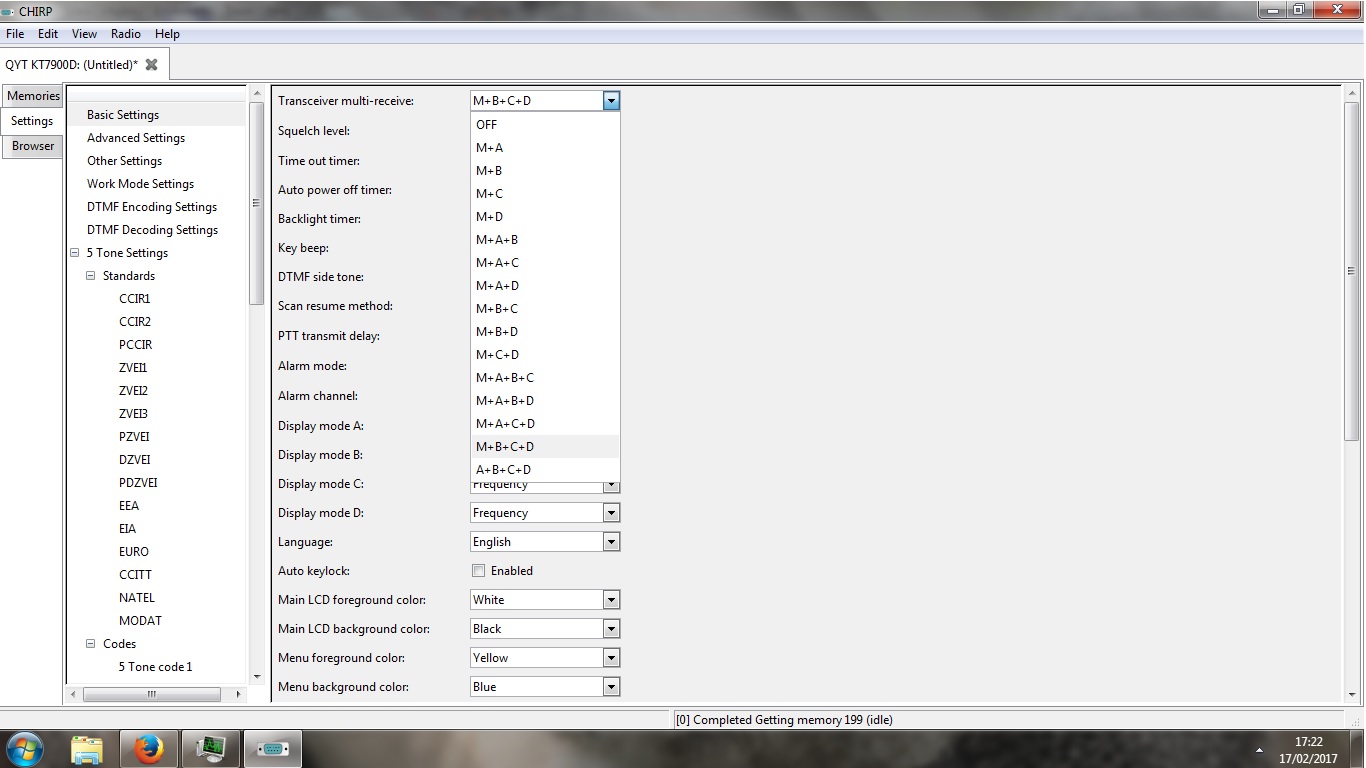The height and width of the screenshot is (768, 1366).
Task: Choose M+A+B option in list
Action: [545, 240]
